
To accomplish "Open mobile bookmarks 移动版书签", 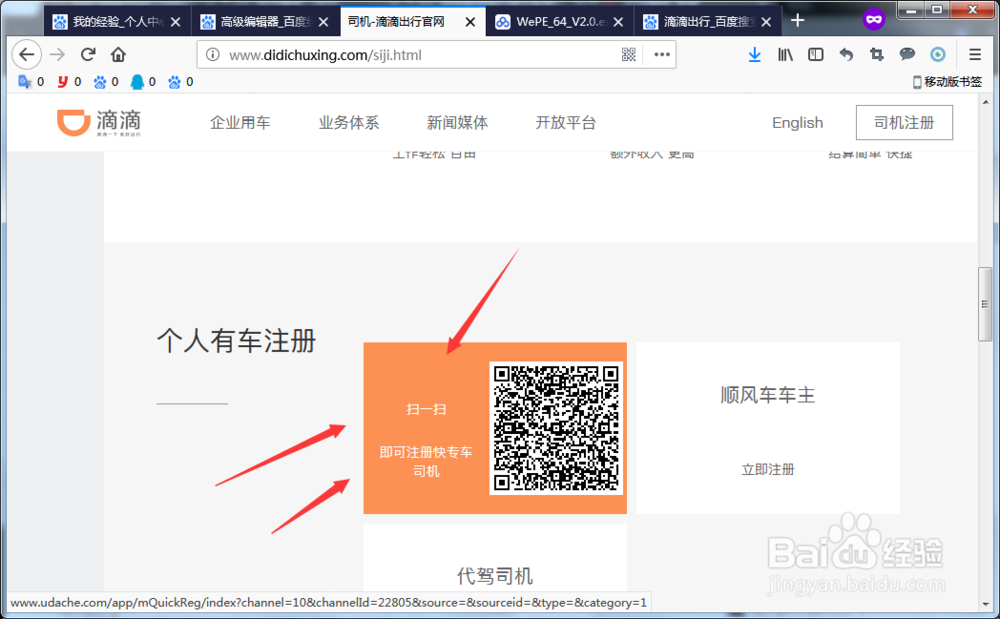I will pos(947,82).
